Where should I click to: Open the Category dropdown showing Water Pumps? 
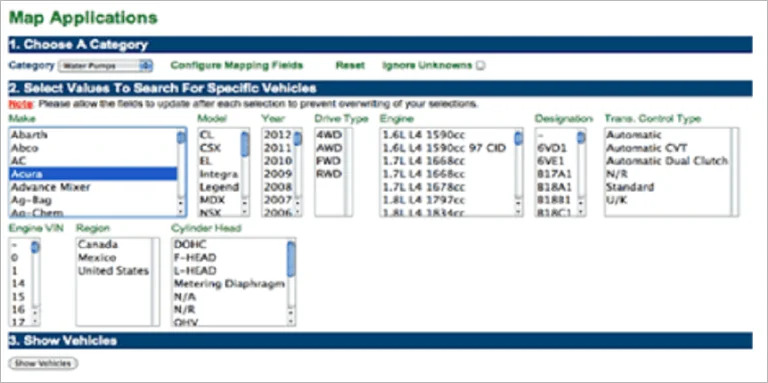pos(105,66)
